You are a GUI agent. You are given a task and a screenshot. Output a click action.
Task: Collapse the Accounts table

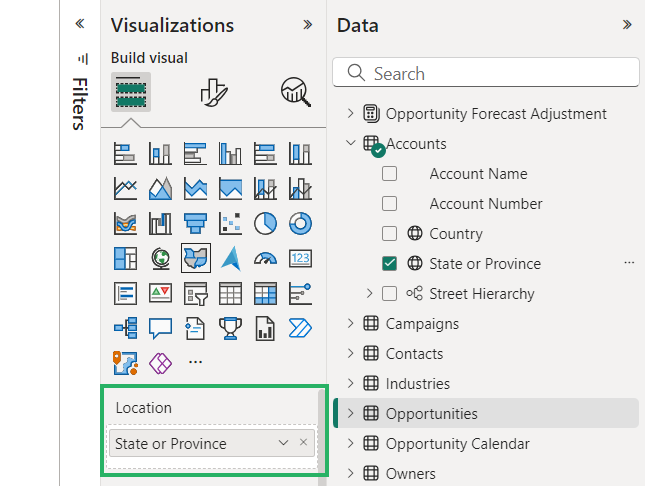350,143
